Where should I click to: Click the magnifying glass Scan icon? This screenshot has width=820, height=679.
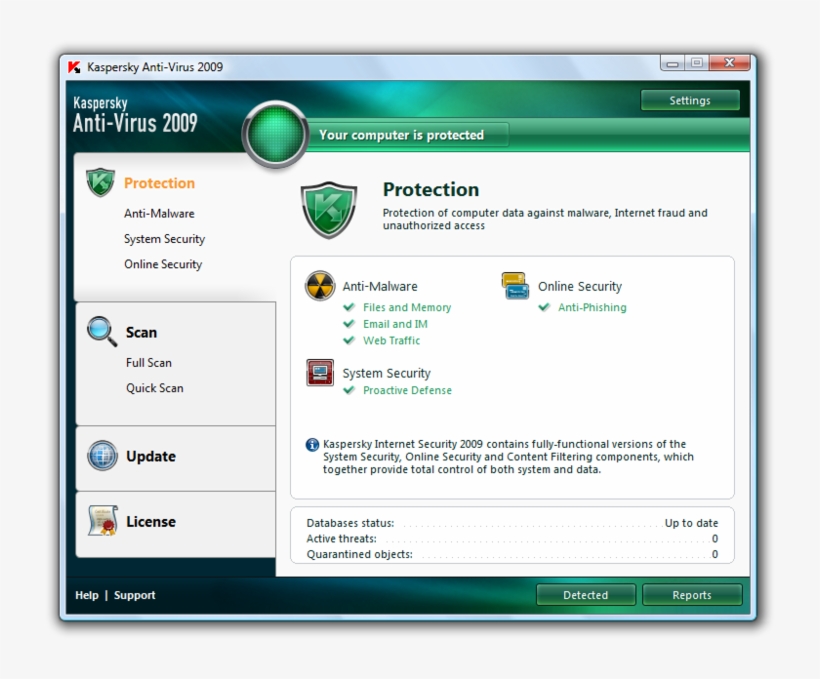coord(102,331)
